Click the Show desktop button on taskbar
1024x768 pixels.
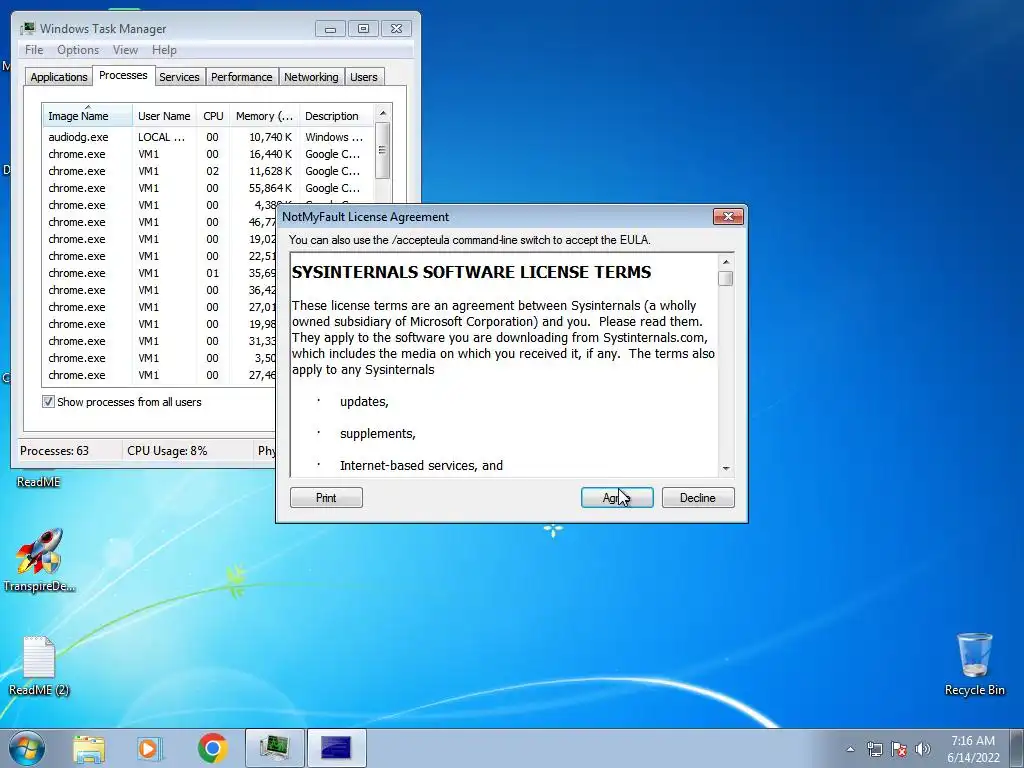point(1016,748)
